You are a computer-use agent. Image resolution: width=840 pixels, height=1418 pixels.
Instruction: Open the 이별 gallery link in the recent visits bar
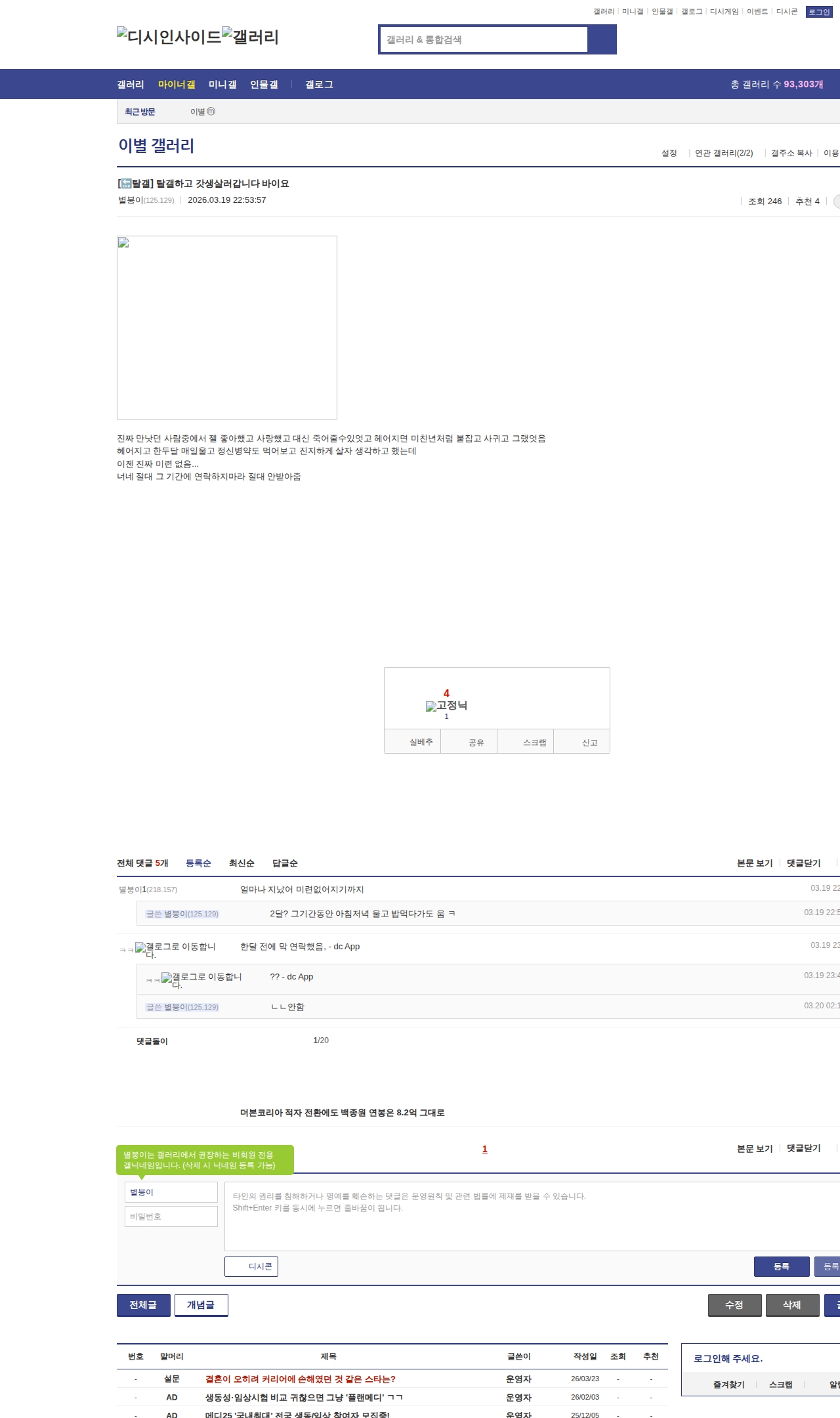[x=198, y=112]
